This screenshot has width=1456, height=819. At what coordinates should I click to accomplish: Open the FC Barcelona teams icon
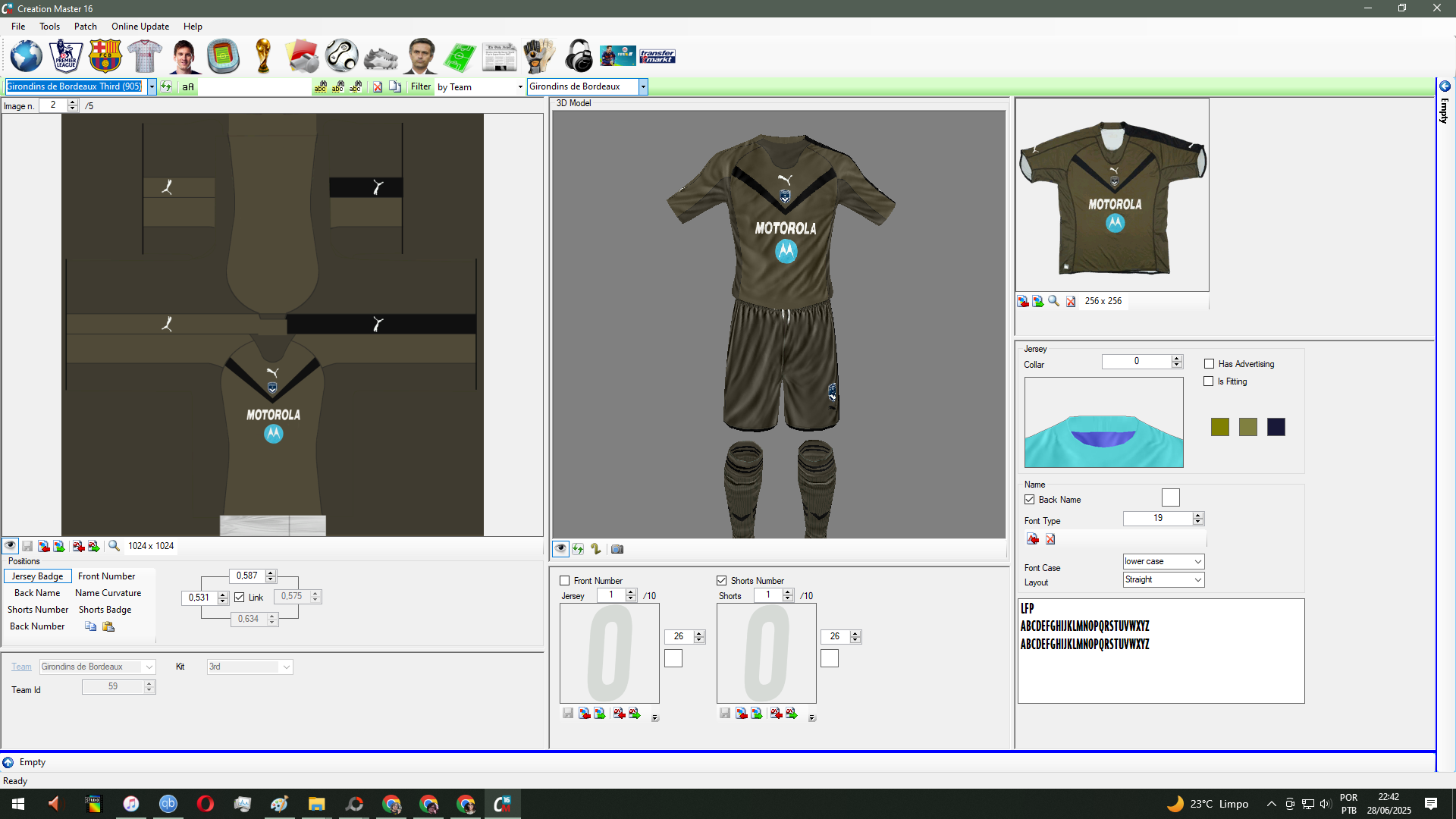[x=105, y=56]
